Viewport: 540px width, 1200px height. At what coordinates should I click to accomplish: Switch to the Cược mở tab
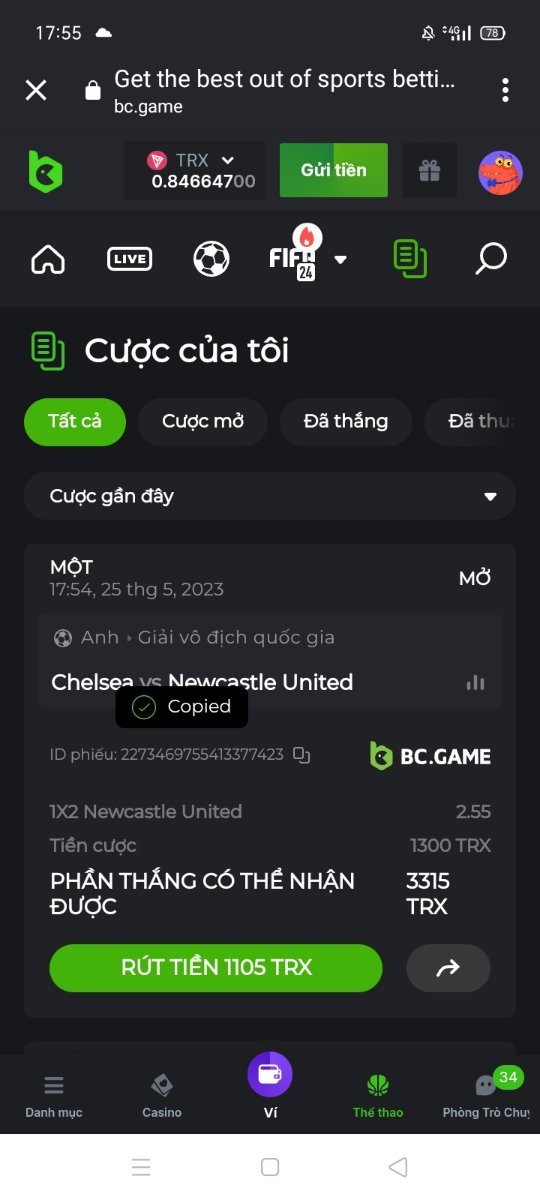tap(203, 421)
